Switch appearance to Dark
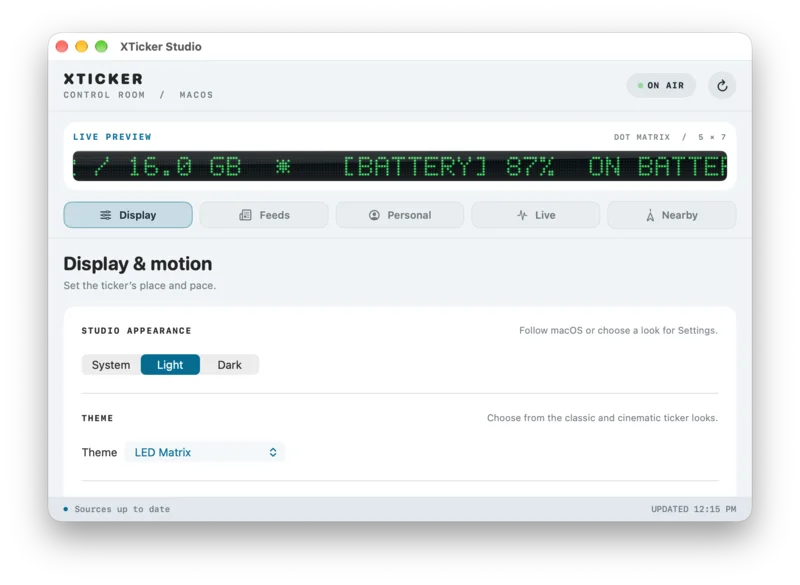The image size is (800, 585). click(x=230, y=365)
